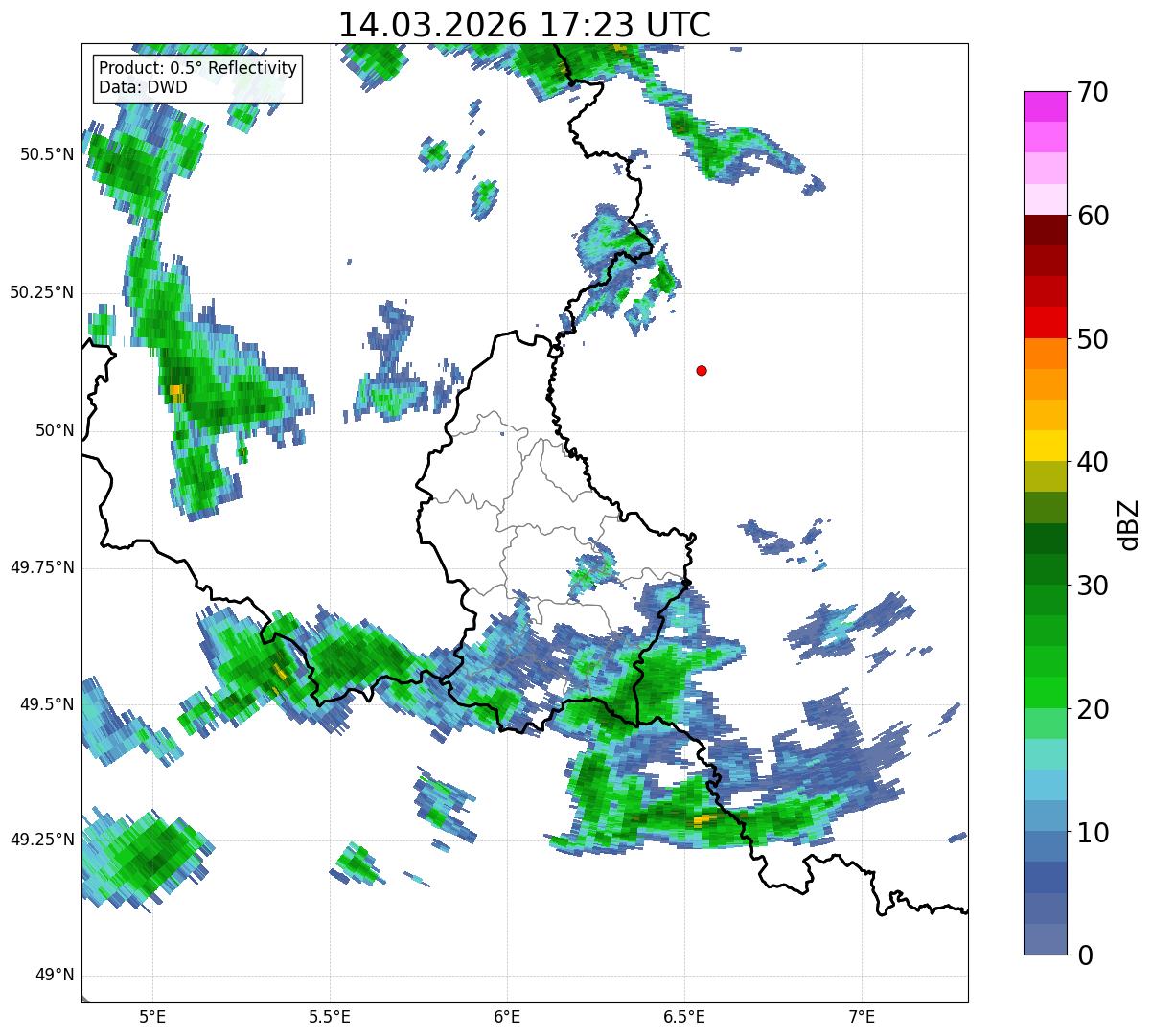This screenshot has width=1152, height=1036.
Task: Click the colorbar "30" tick label
Action: (1093, 586)
